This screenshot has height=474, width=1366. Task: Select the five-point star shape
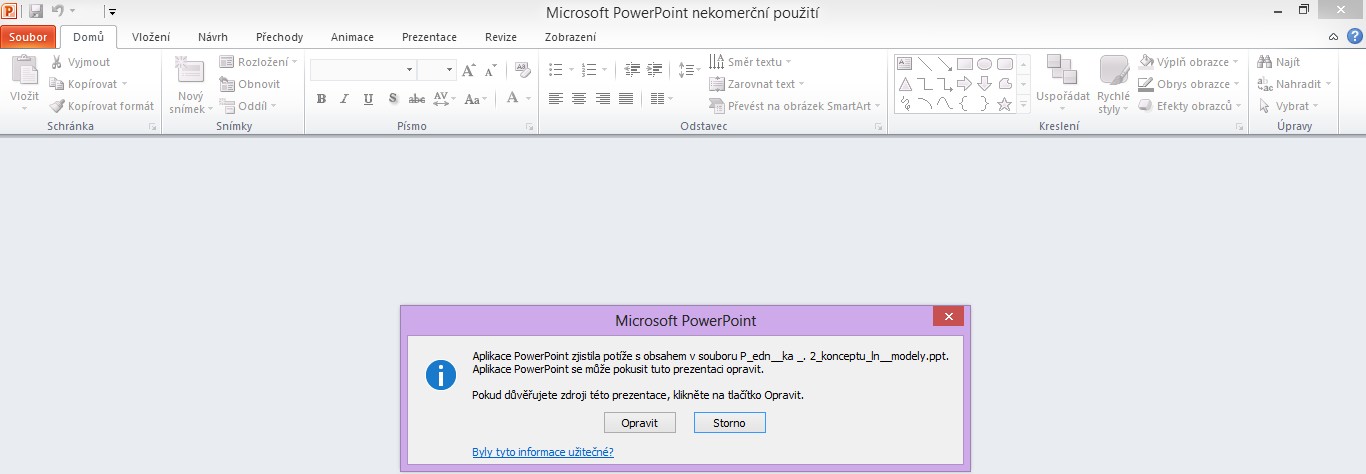coord(1005,103)
